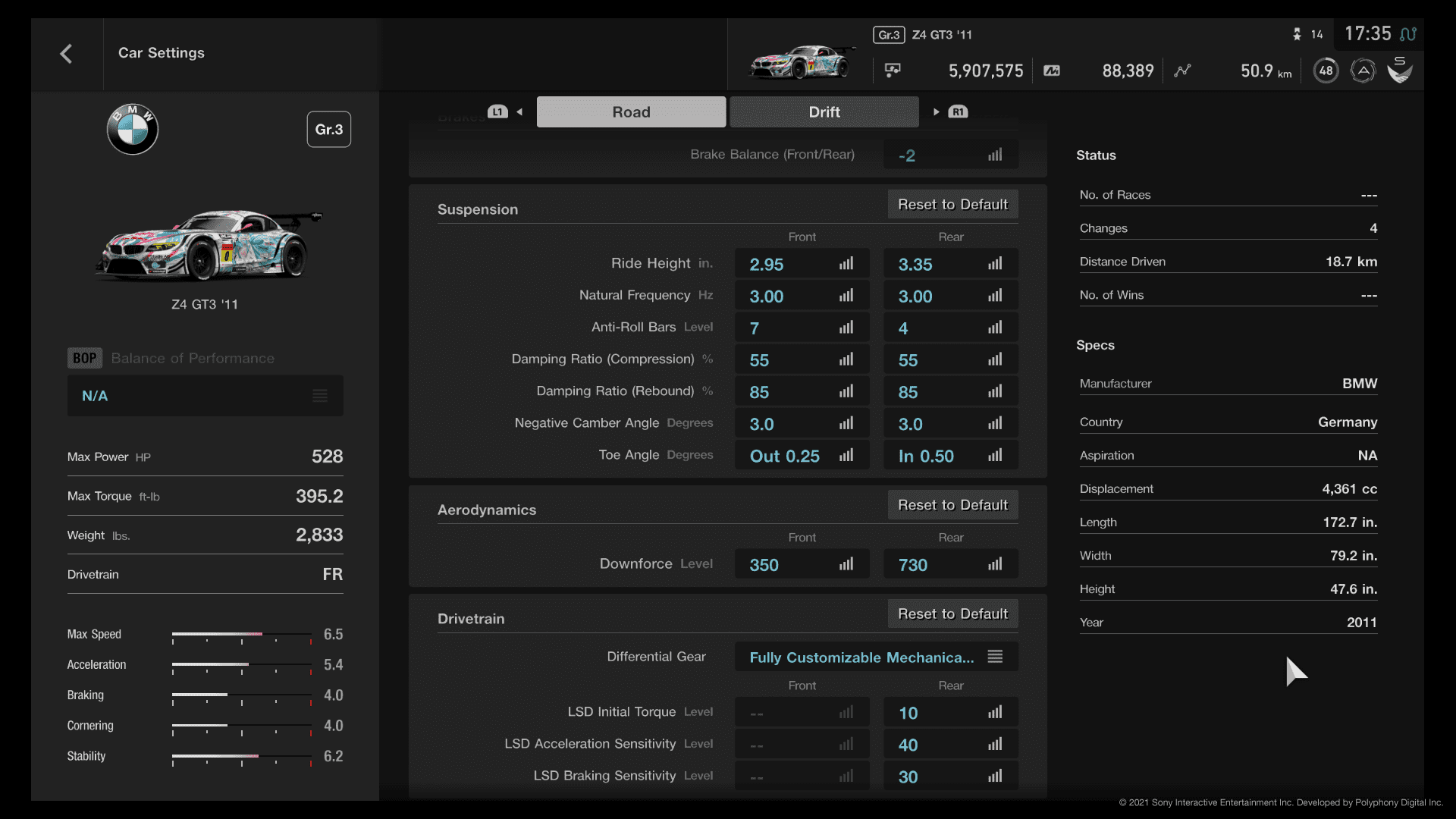
Task: Click the L1 previous-sheet button icon
Action: pos(497,111)
